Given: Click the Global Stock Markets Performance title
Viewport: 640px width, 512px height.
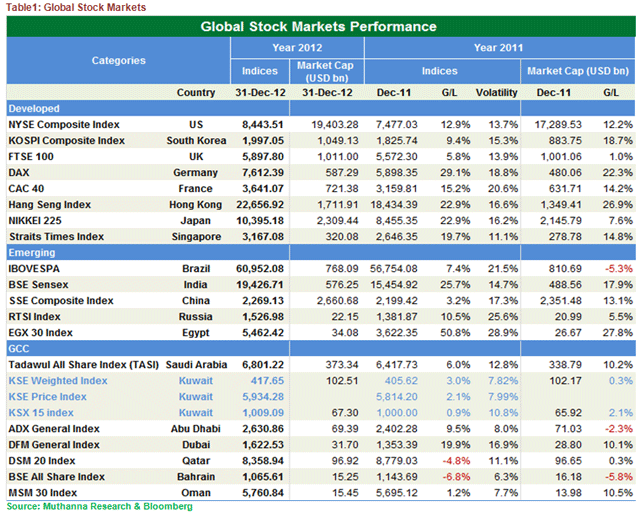Looking at the screenshot, I should [x=318, y=26].
